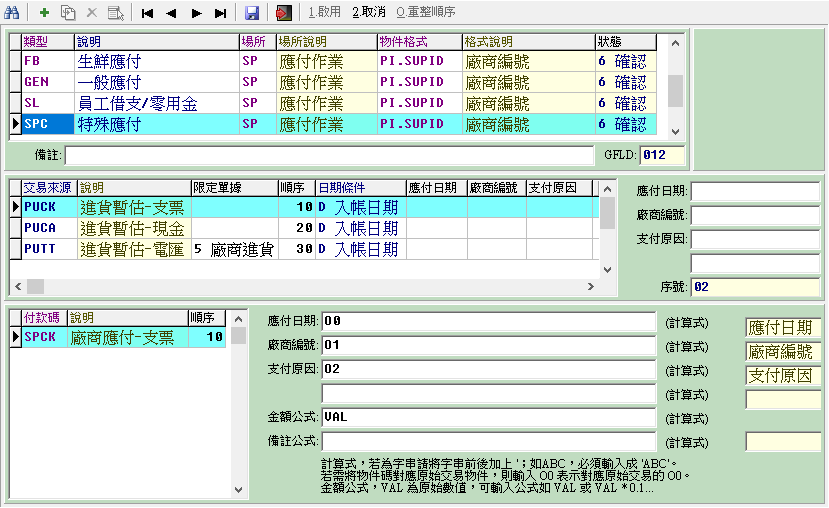Click 2.取消 button
This screenshot has height=508, width=829.
(x=369, y=12)
